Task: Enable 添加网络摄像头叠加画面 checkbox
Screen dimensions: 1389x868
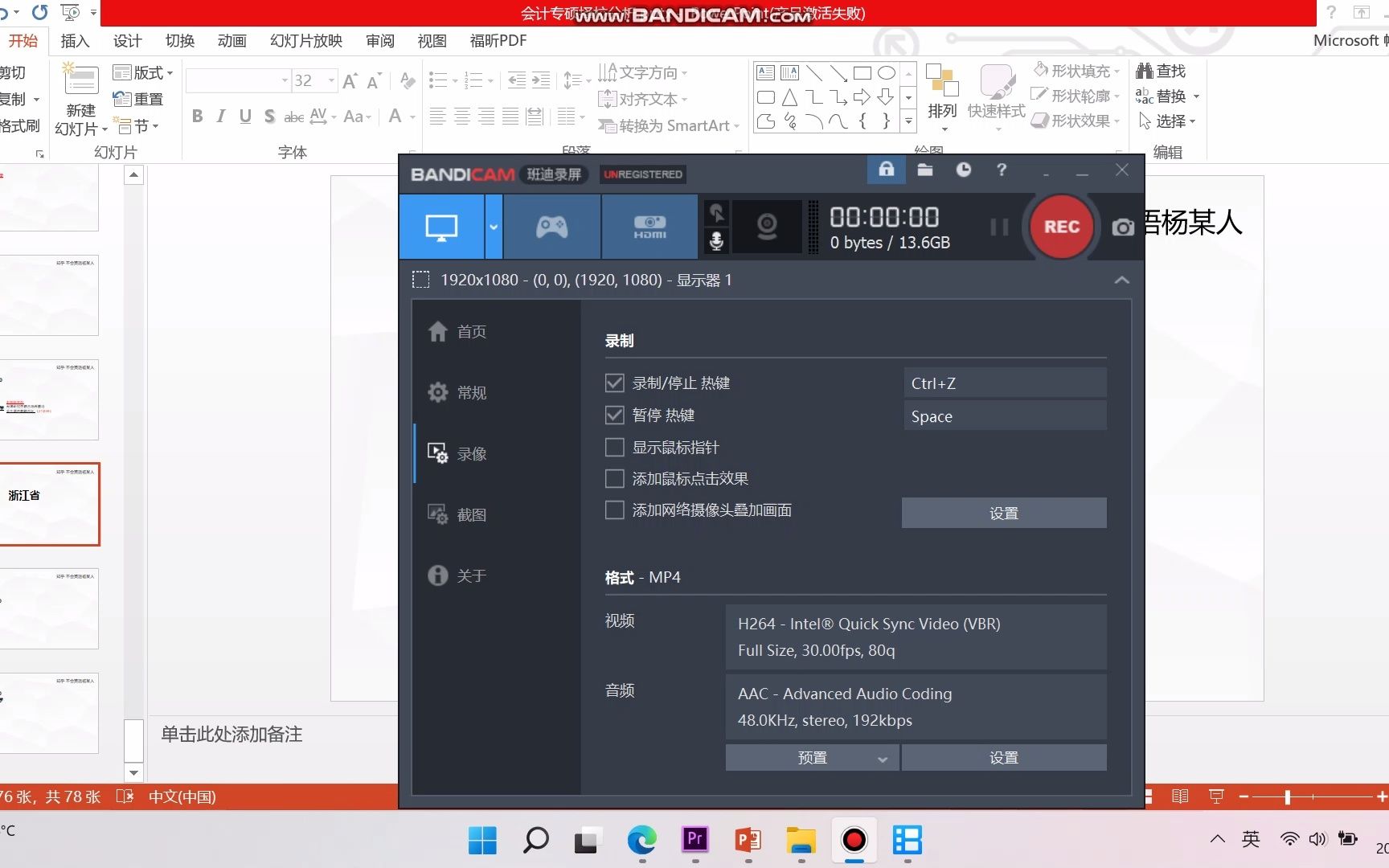Action: coord(614,510)
